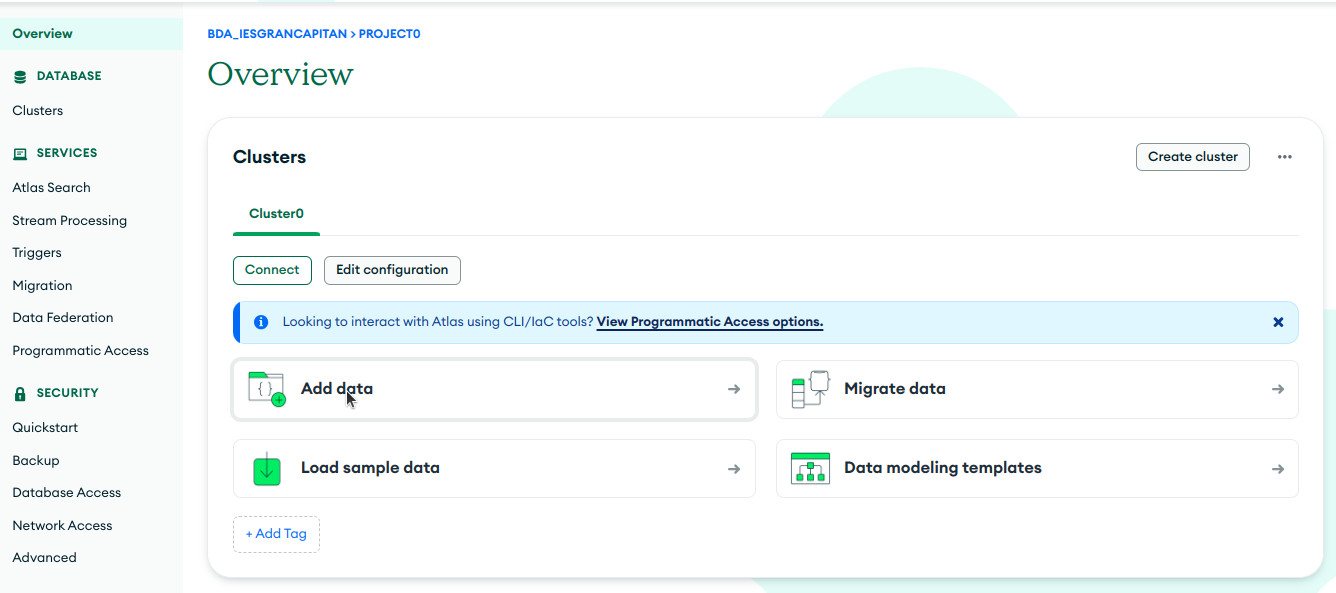Click the Data modeling templates label

pos(943,468)
